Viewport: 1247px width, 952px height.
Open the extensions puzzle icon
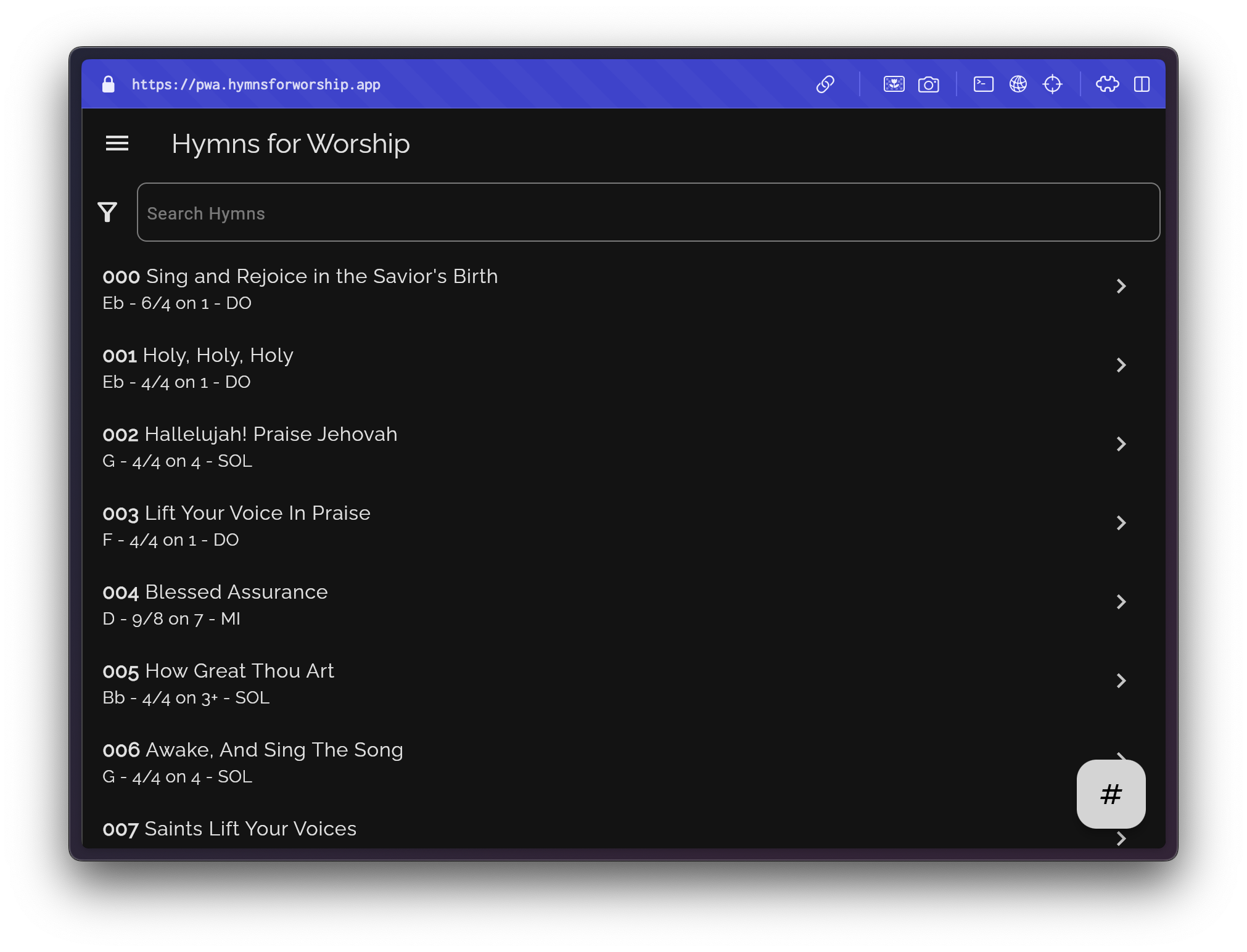coord(1108,84)
